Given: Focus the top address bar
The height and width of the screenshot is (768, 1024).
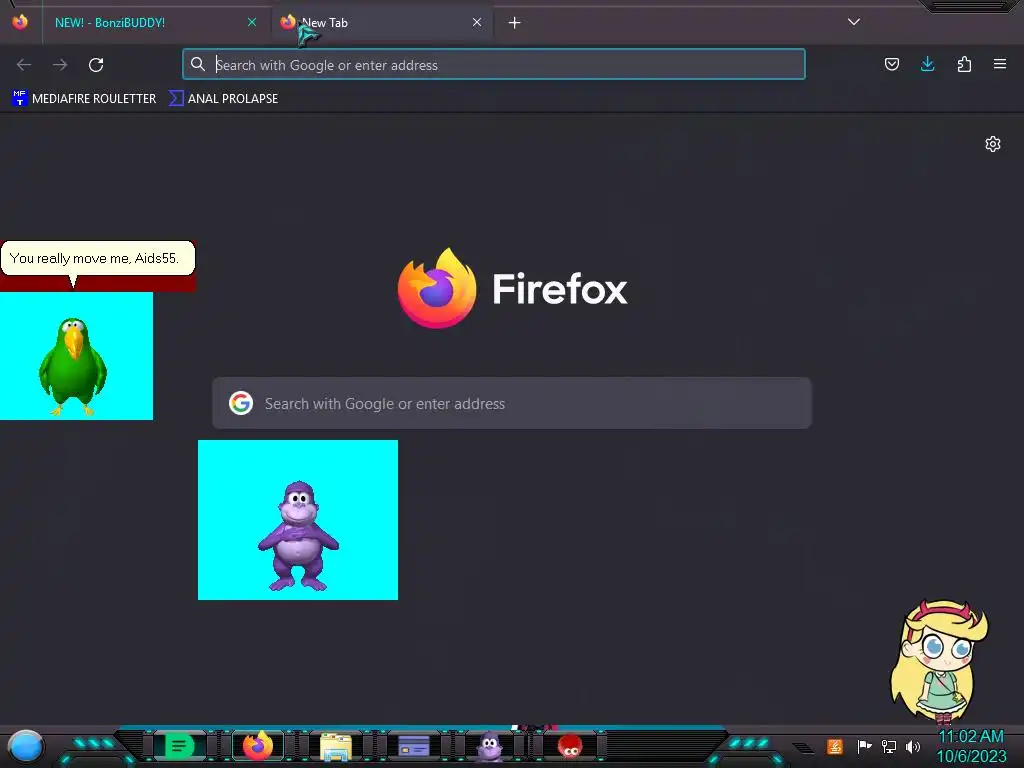Looking at the screenshot, I should point(494,65).
